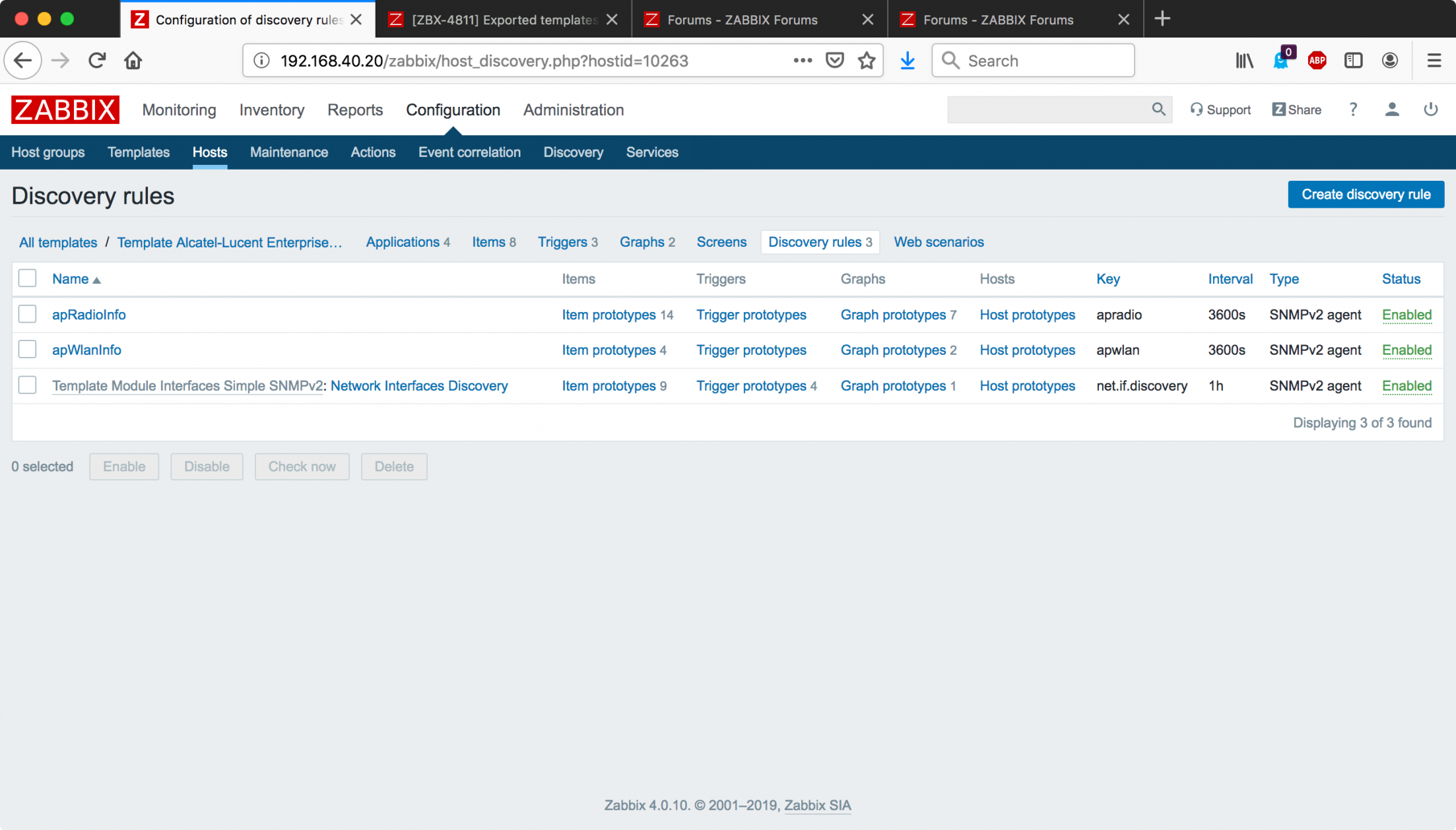The width and height of the screenshot is (1456, 830).
Task: Open the Support headset link
Action: click(x=1220, y=110)
